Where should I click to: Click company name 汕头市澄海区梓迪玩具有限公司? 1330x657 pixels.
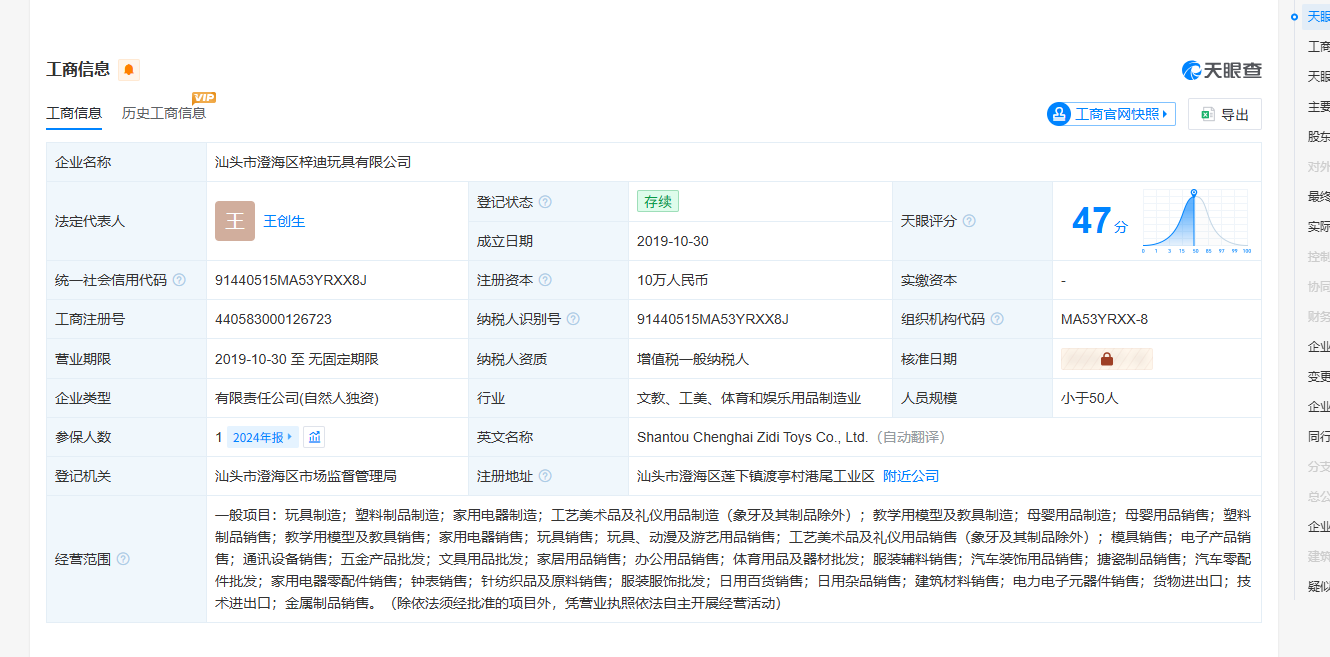[x=313, y=162]
